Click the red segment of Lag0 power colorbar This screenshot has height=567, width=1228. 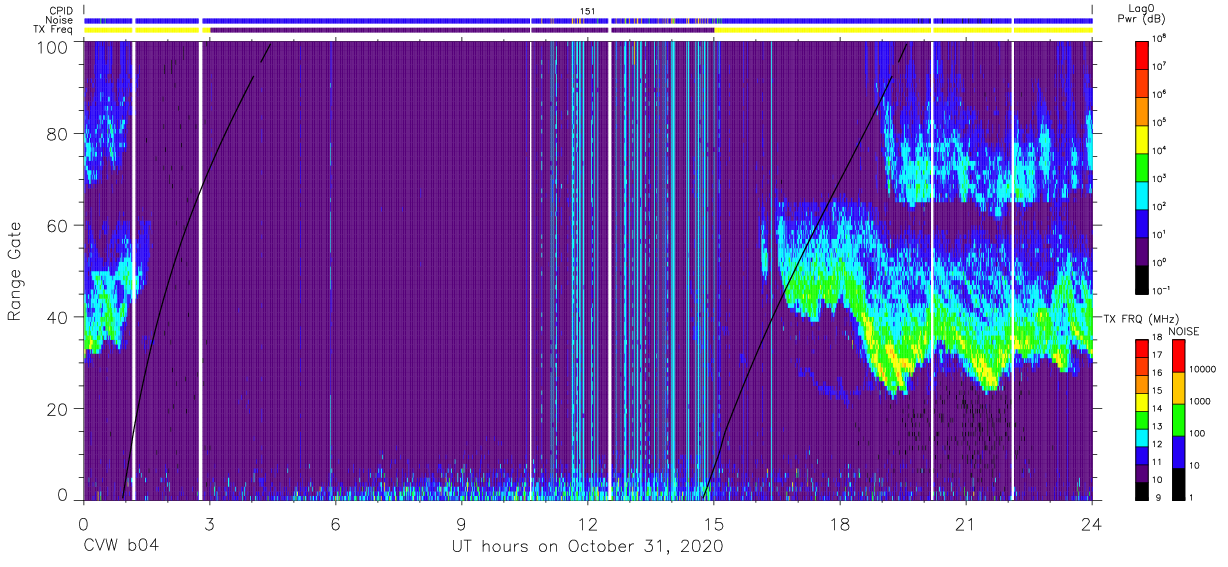1141,53
